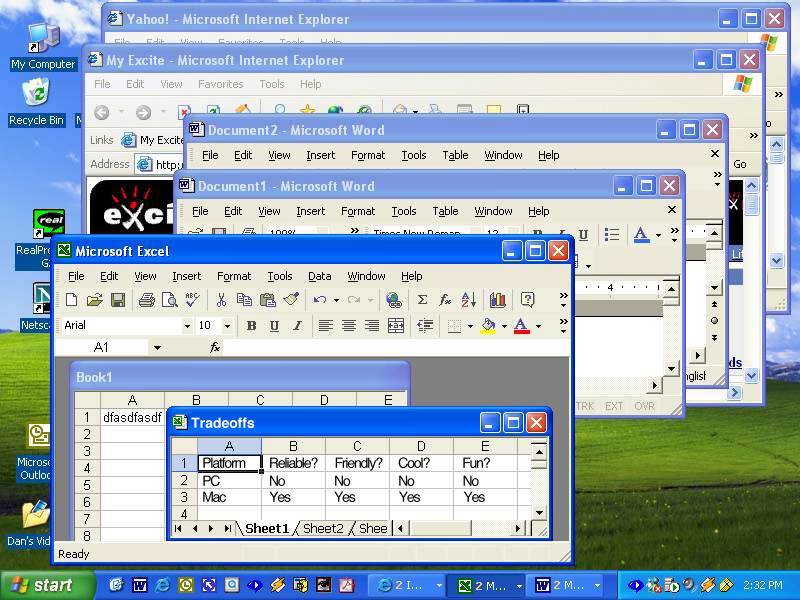Screen dimensions: 800x600
Task: Open the Fill Color dropdown arrow
Action: (x=504, y=326)
